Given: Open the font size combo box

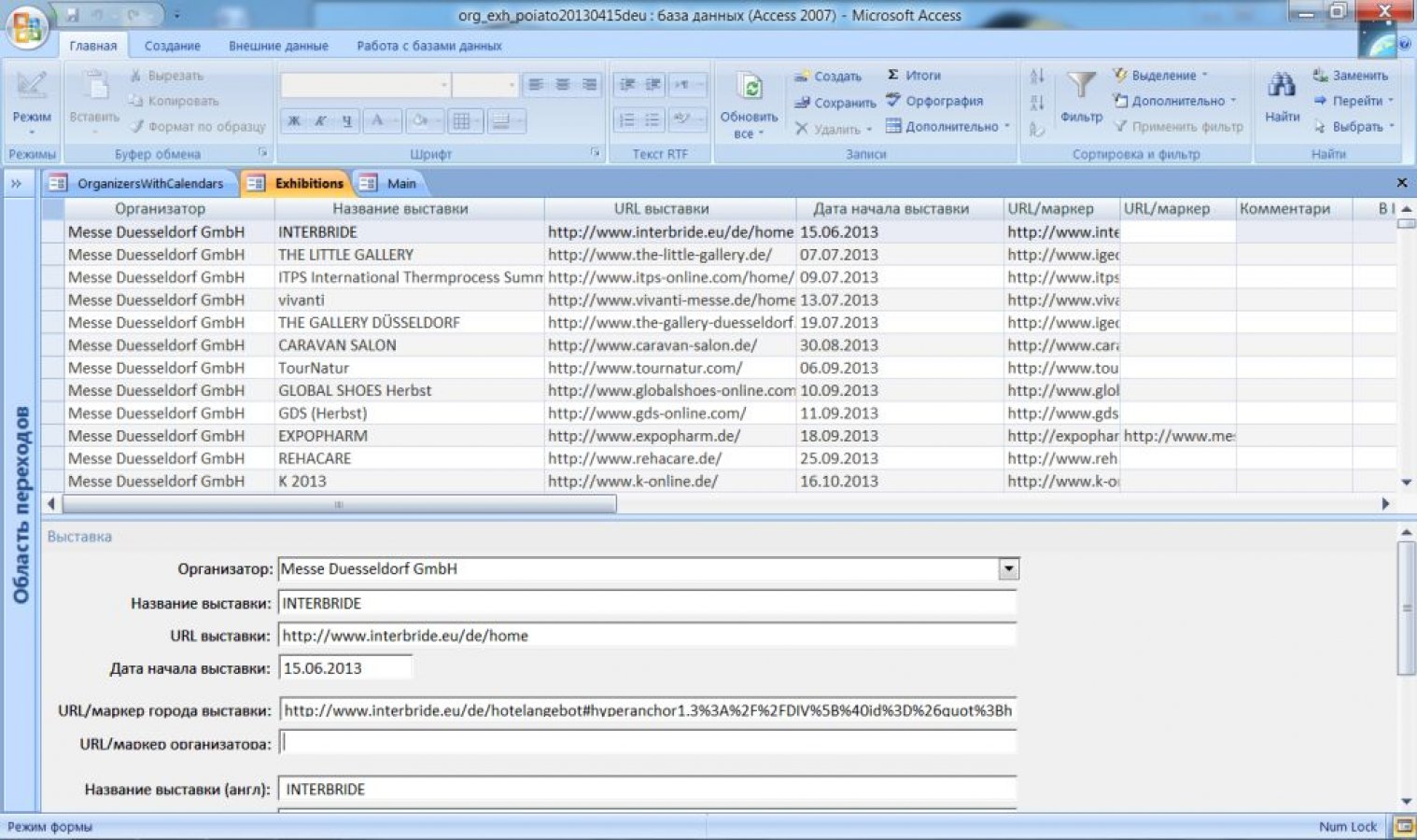Looking at the screenshot, I should pos(485,85).
